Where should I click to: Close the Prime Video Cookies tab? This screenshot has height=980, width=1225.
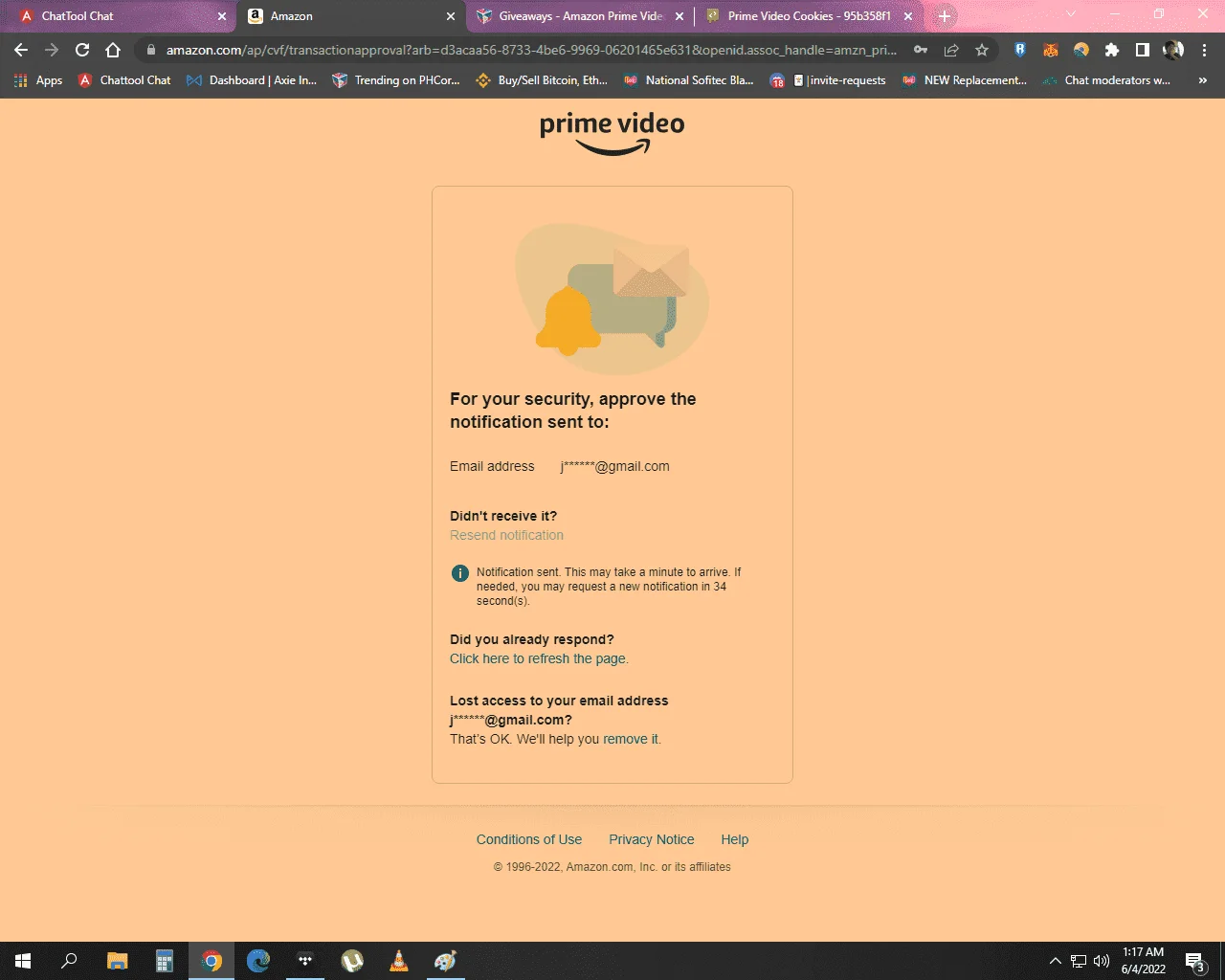[908, 16]
